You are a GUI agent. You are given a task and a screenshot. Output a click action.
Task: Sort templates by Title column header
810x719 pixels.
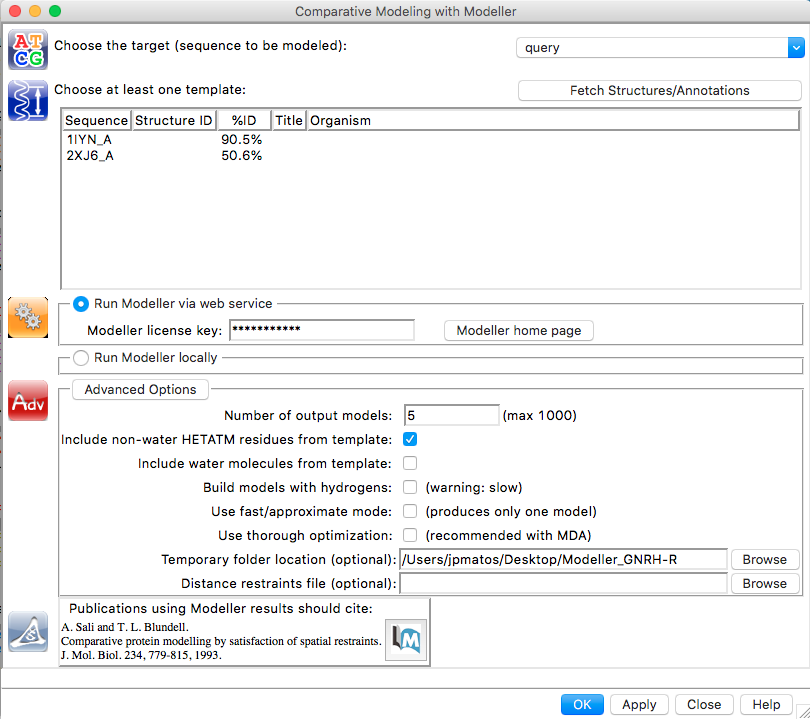coord(289,120)
